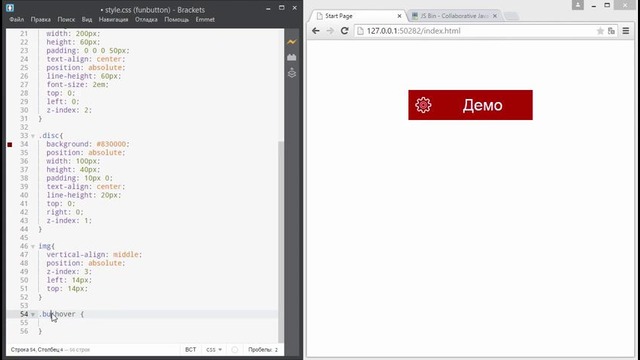
Task: Toggle ВСТ insert mode in status bar
Action: [190, 350]
